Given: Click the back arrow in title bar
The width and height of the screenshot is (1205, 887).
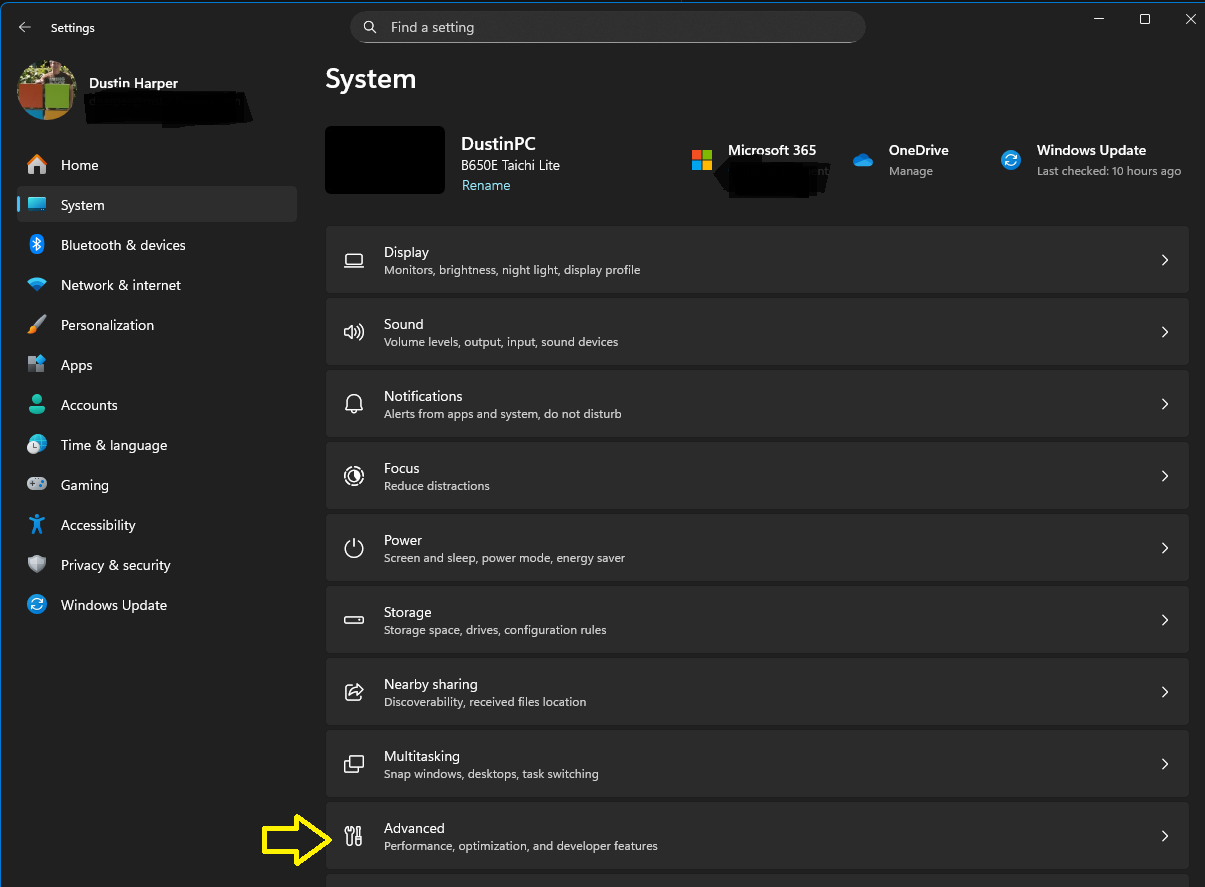Looking at the screenshot, I should (x=25, y=28).
